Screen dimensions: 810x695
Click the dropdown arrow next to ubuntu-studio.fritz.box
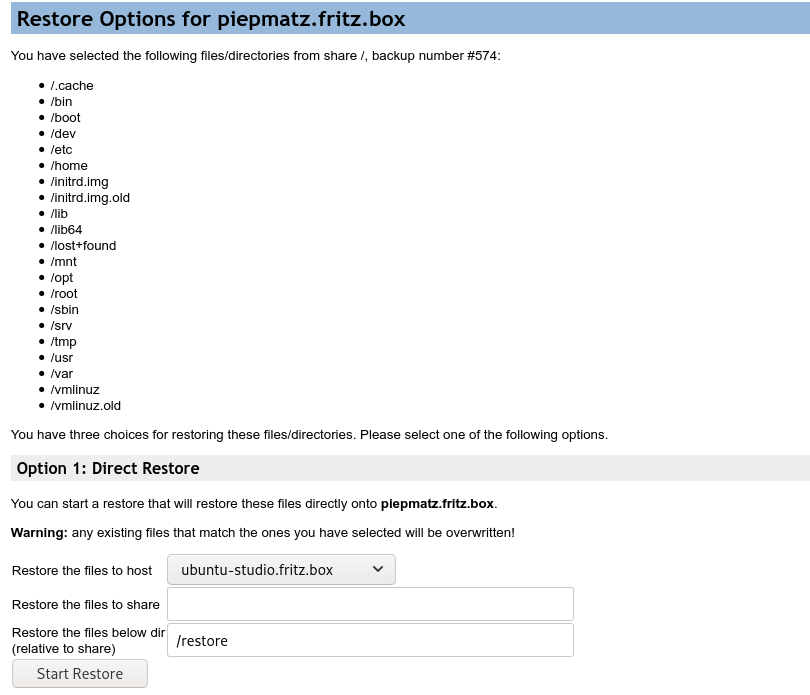pos(377,569)
